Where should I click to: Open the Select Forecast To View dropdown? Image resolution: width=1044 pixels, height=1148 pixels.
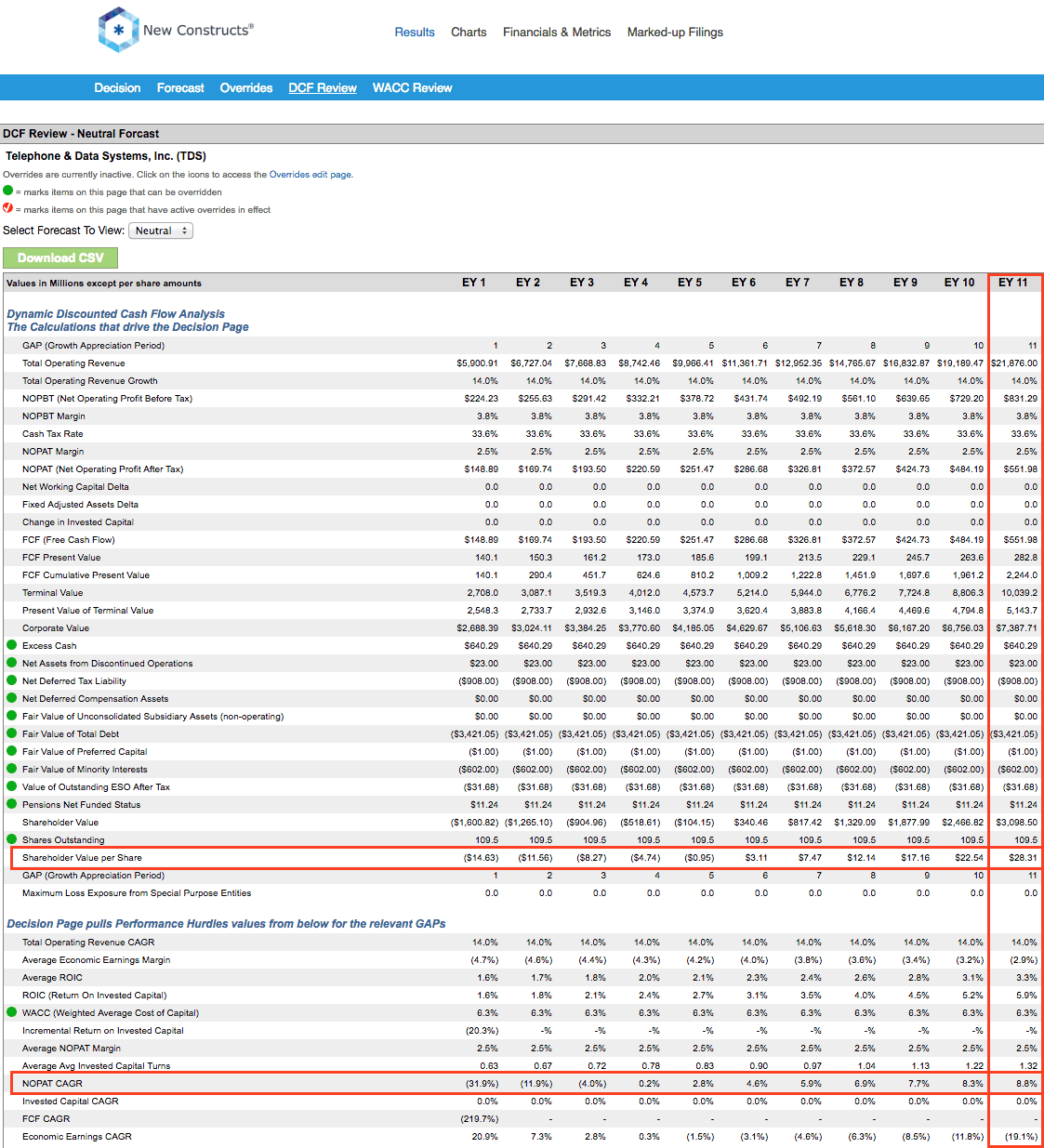click(x=161, y=231)
